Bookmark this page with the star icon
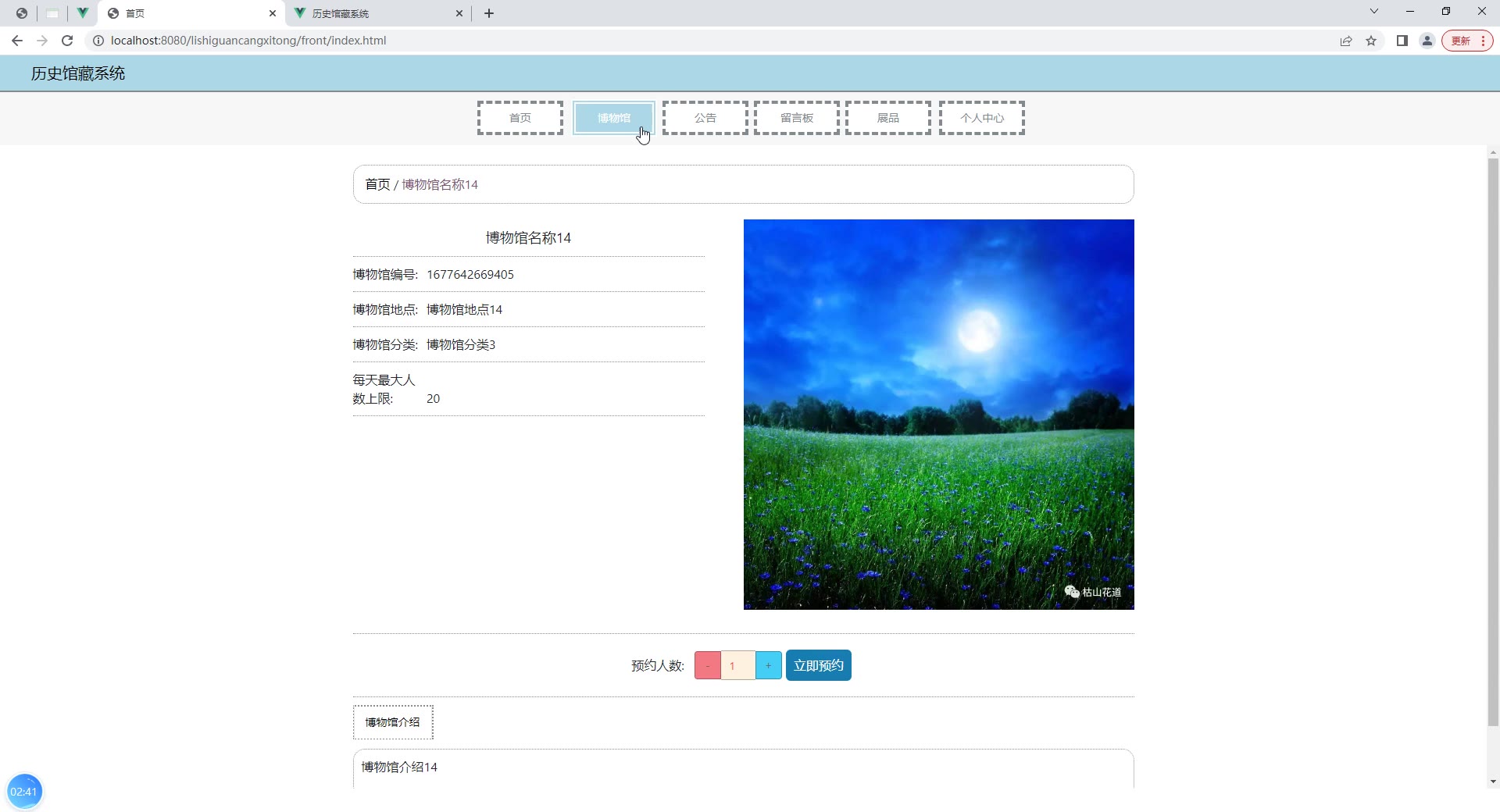This screenshot has height=812, width=1500. tap(1371, 41)
